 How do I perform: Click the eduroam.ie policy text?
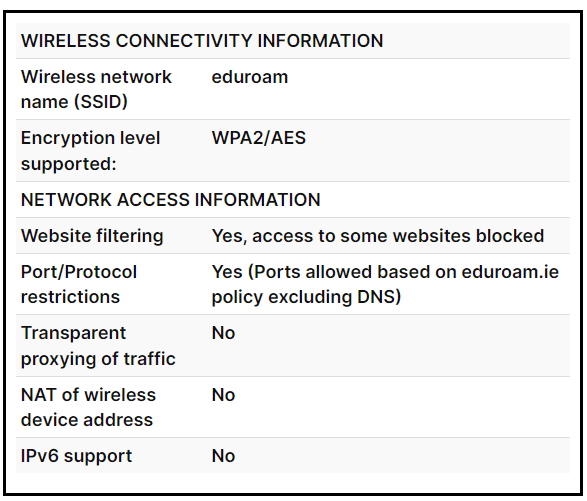[x=510, y=272]
